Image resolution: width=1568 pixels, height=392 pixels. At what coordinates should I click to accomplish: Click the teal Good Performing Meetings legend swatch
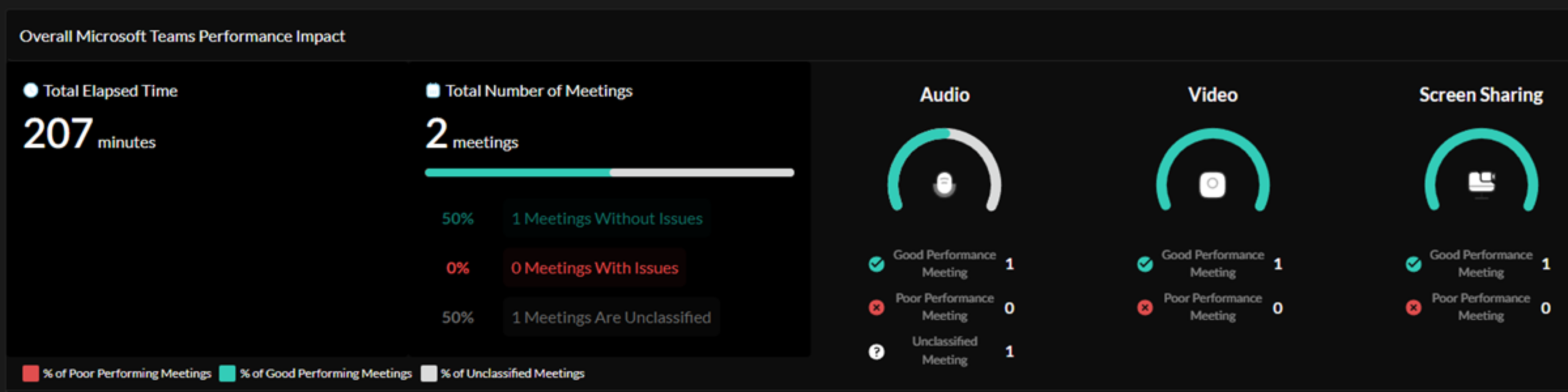click(x=227, y=373)
